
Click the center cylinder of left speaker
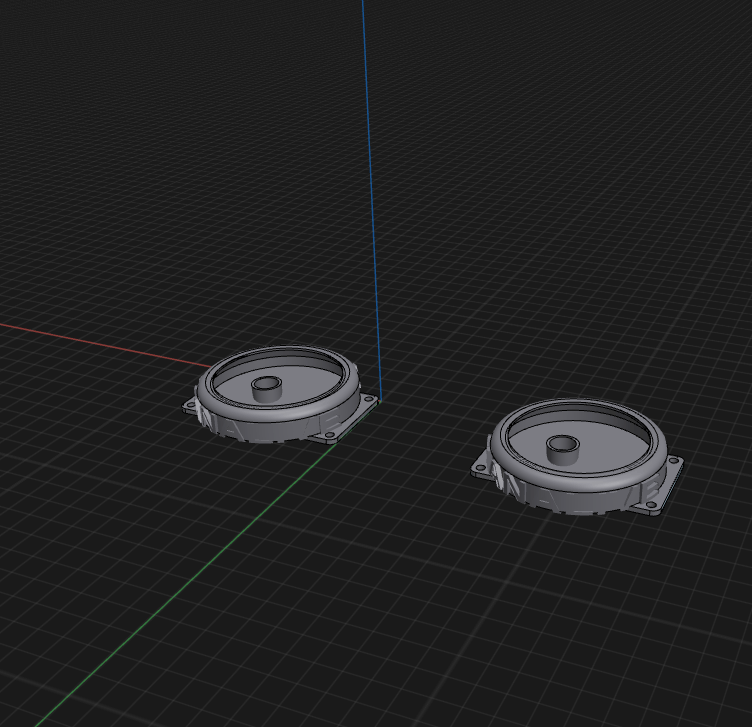tap(267, 389)
